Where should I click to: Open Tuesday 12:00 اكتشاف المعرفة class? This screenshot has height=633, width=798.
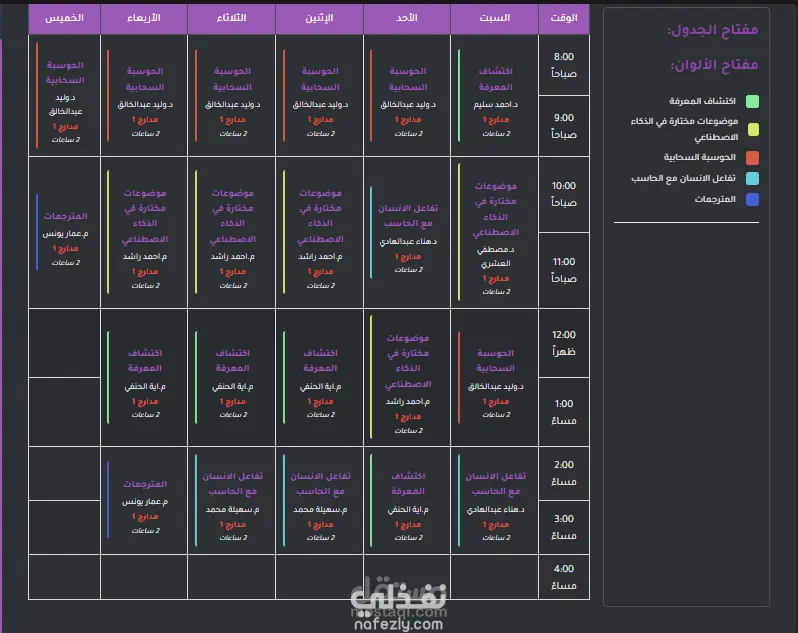coord(232,378)
